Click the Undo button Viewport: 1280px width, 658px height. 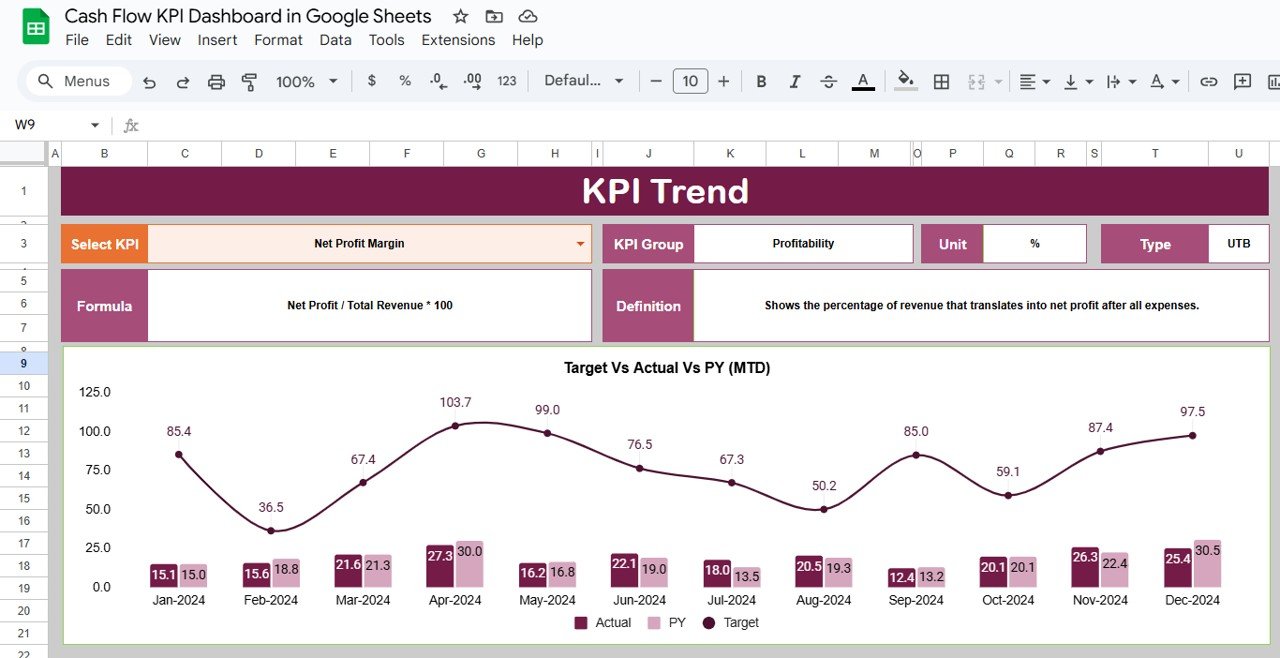coord(150,81)
